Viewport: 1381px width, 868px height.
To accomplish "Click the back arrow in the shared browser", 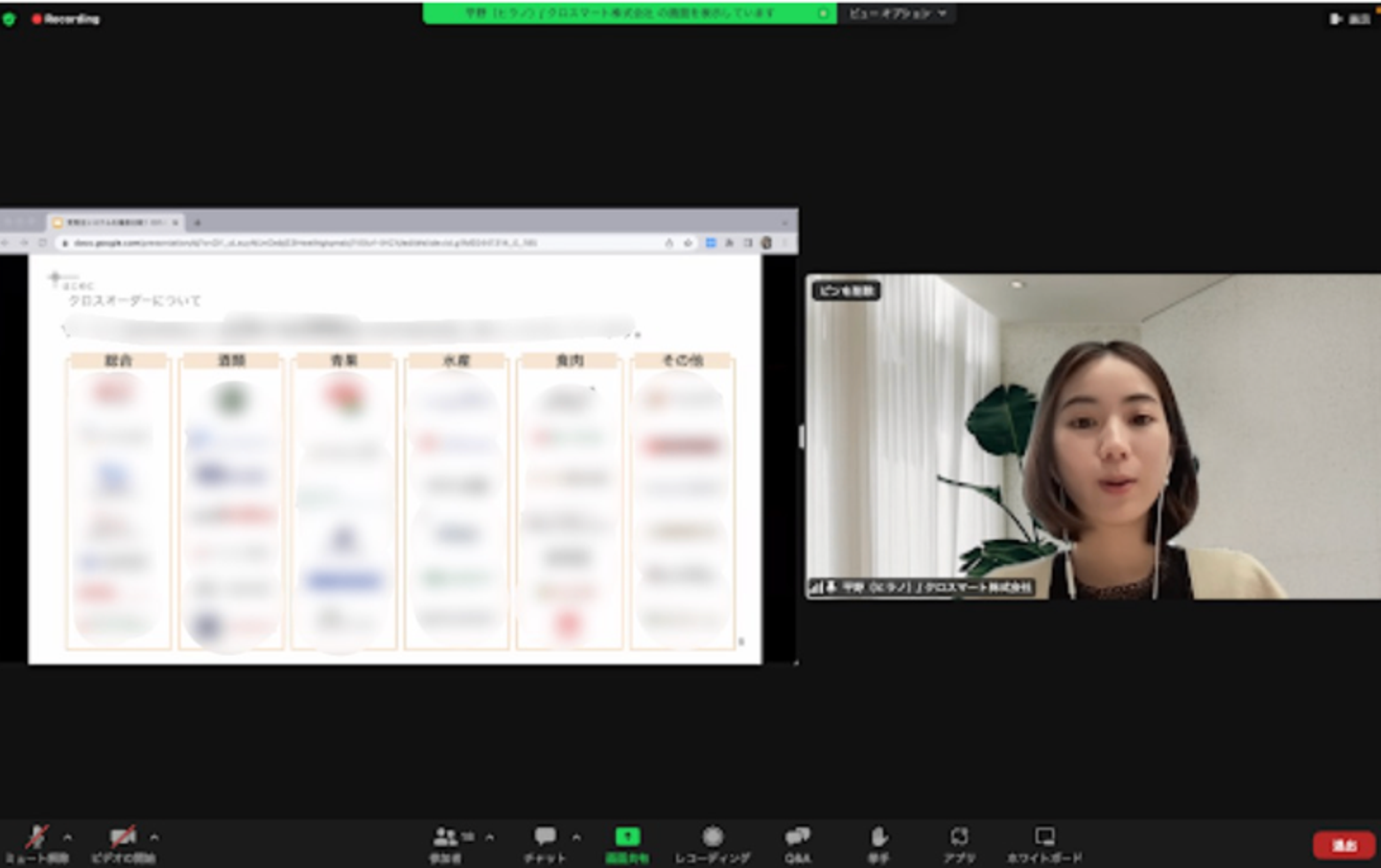I will tap(6, 243).
